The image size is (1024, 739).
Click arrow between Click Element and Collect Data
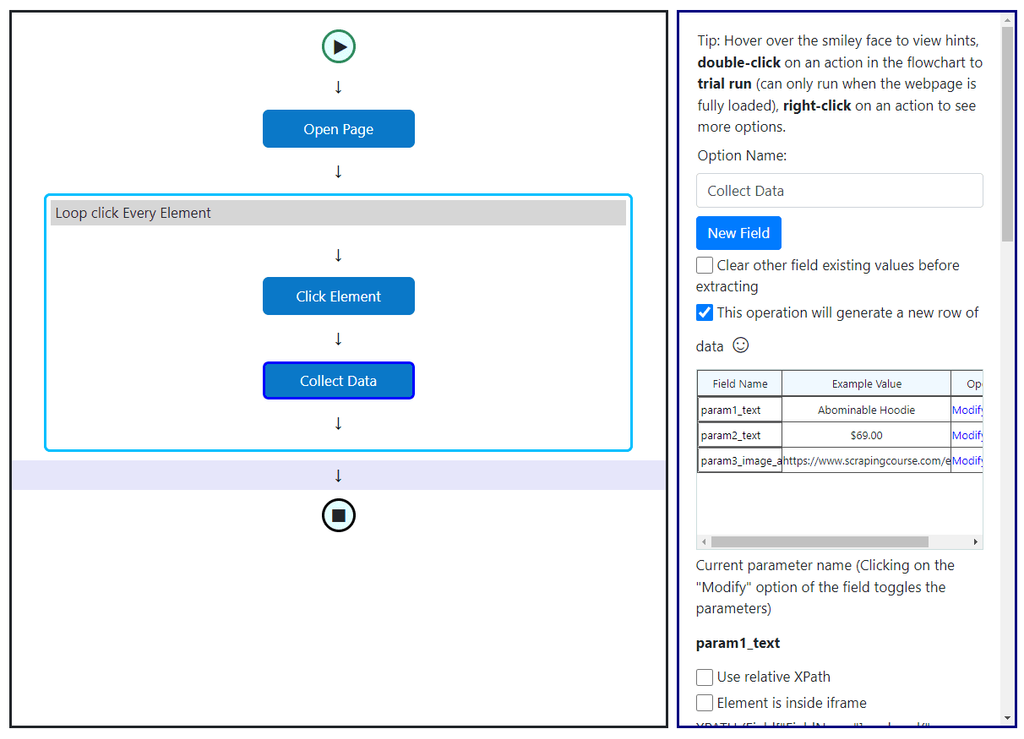(x=339, y=338)
